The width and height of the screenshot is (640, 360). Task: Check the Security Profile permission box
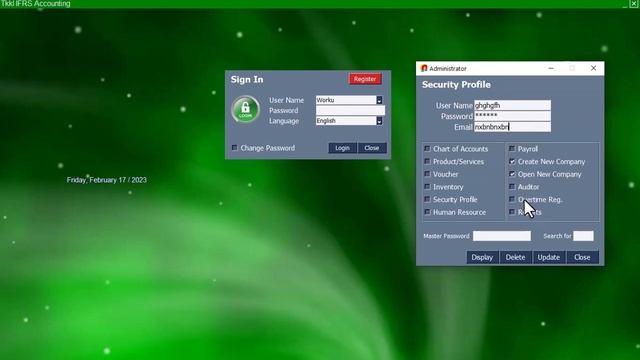[x=427, y=199]
